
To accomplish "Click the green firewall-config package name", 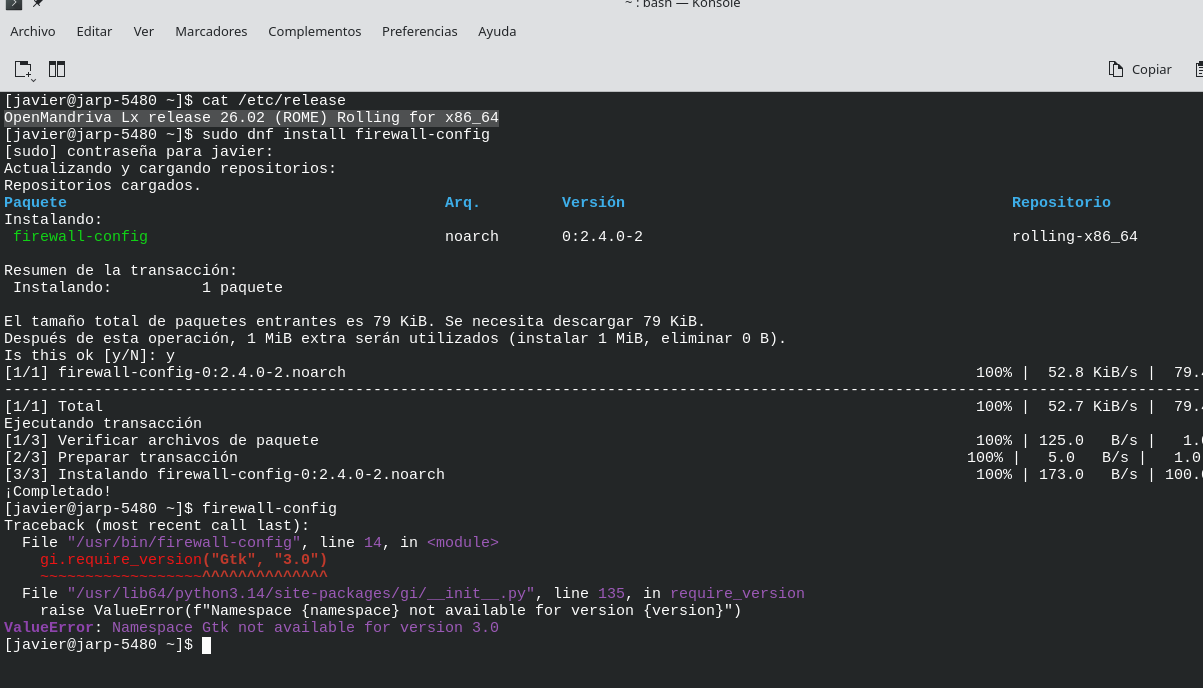I will (80, 237).
